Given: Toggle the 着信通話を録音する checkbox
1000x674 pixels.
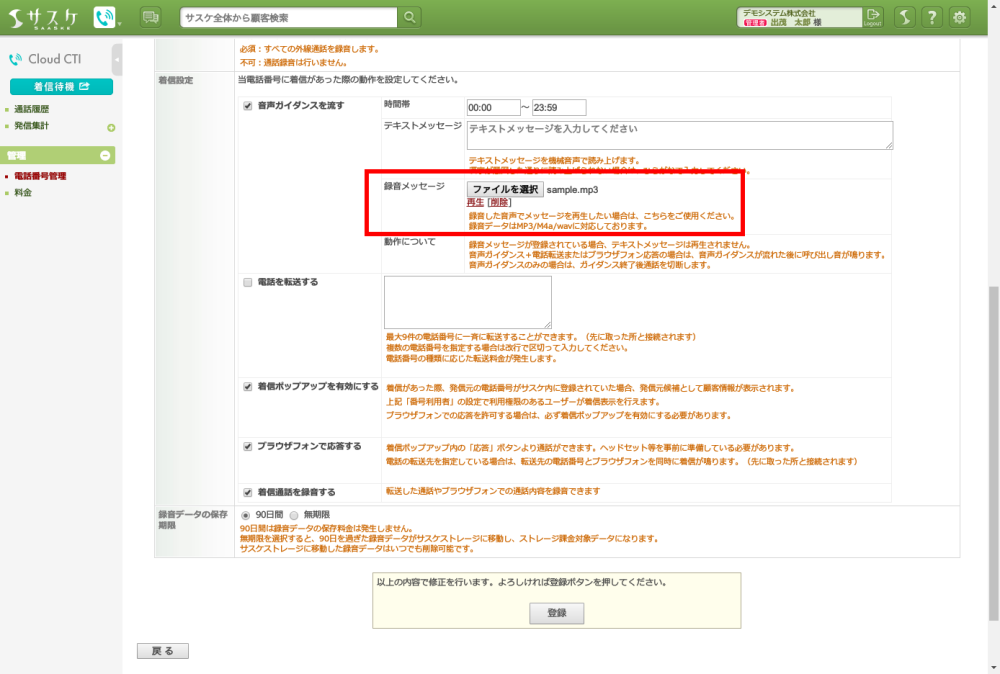Looking at the screenshot, I should (248, 492).
